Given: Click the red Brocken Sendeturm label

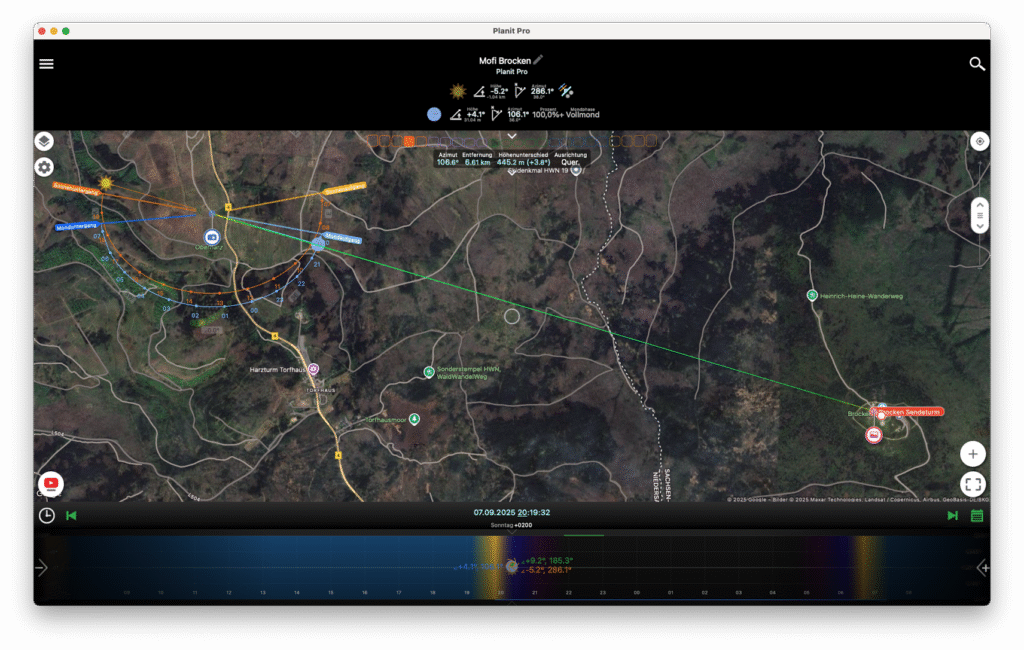Looking at the screenshot, I should pos(909,412).
